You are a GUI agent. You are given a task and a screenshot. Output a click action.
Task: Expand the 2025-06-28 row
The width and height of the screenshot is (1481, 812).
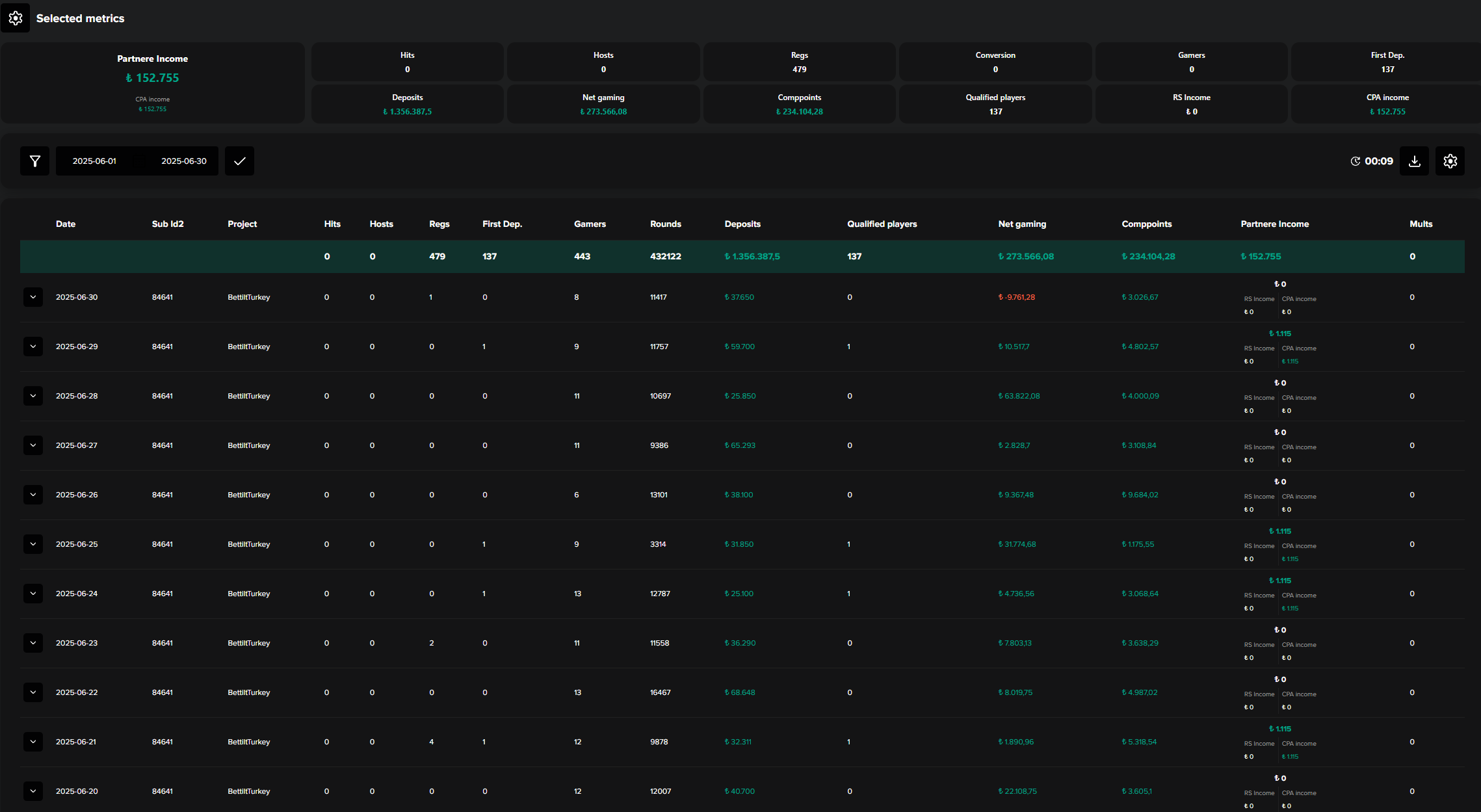pos(33,396)
